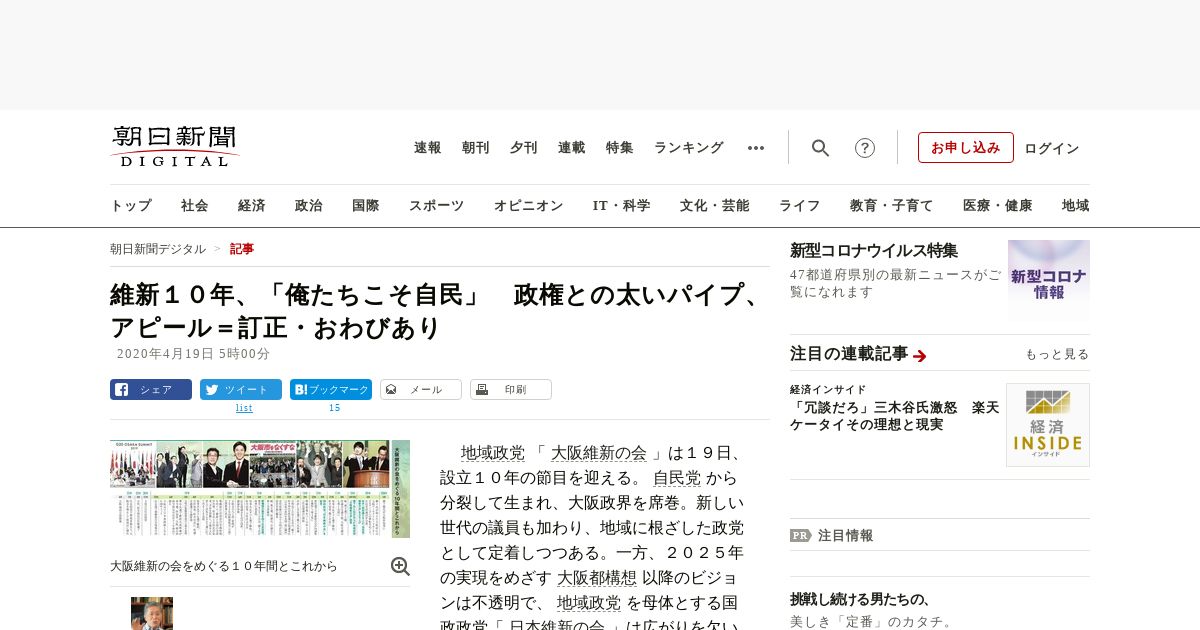Click the article headline 維新１０年
This screenshot has height=630, width=1200.
point(436,311)
